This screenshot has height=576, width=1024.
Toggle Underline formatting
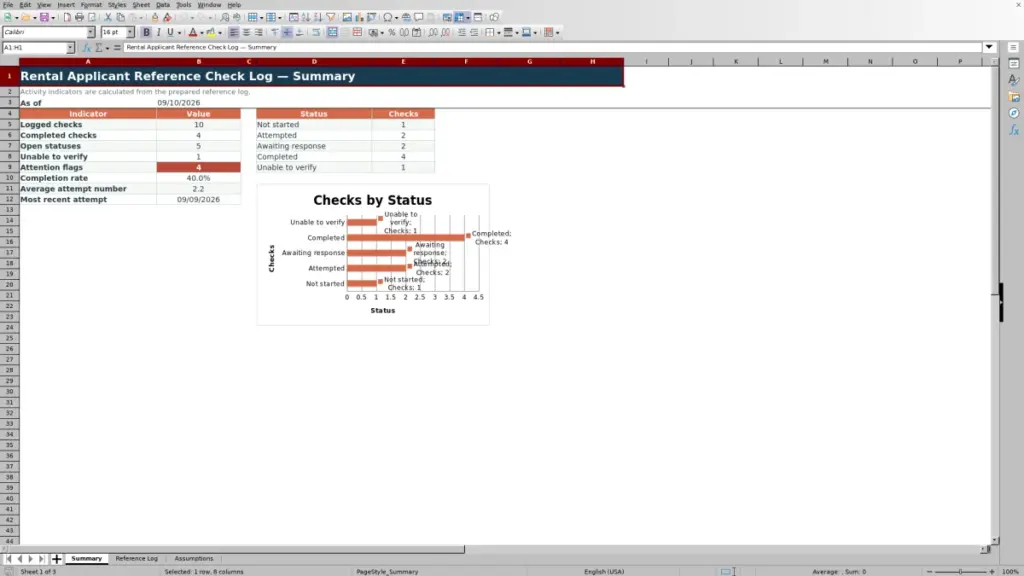click(170, 32)
